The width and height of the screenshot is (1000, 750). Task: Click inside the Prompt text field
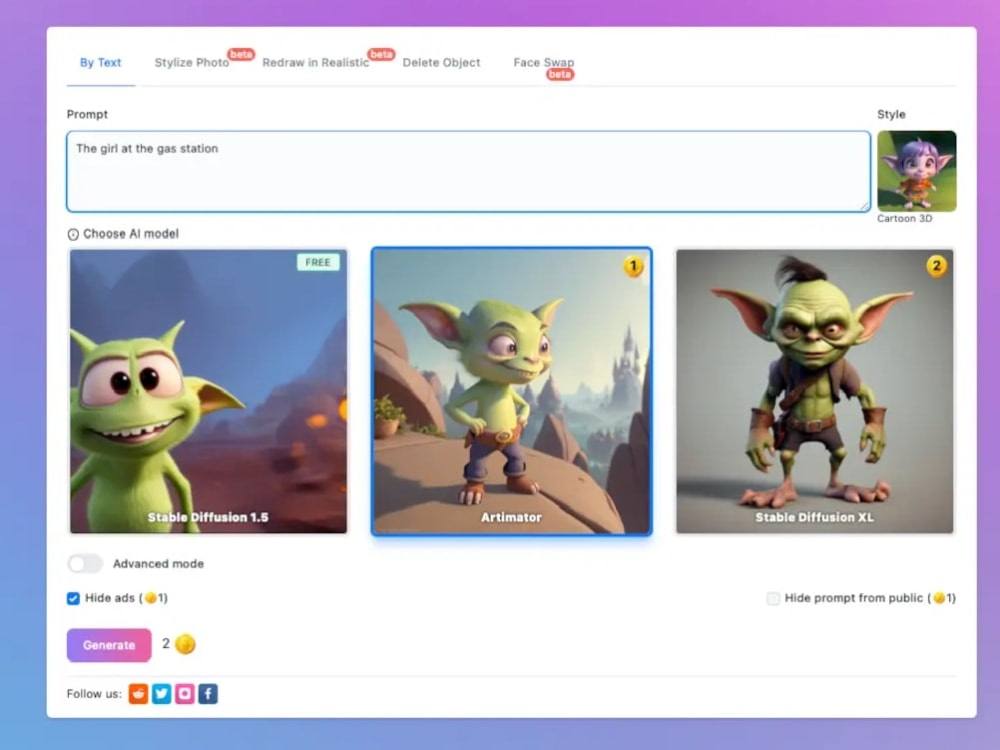[468, 170]
